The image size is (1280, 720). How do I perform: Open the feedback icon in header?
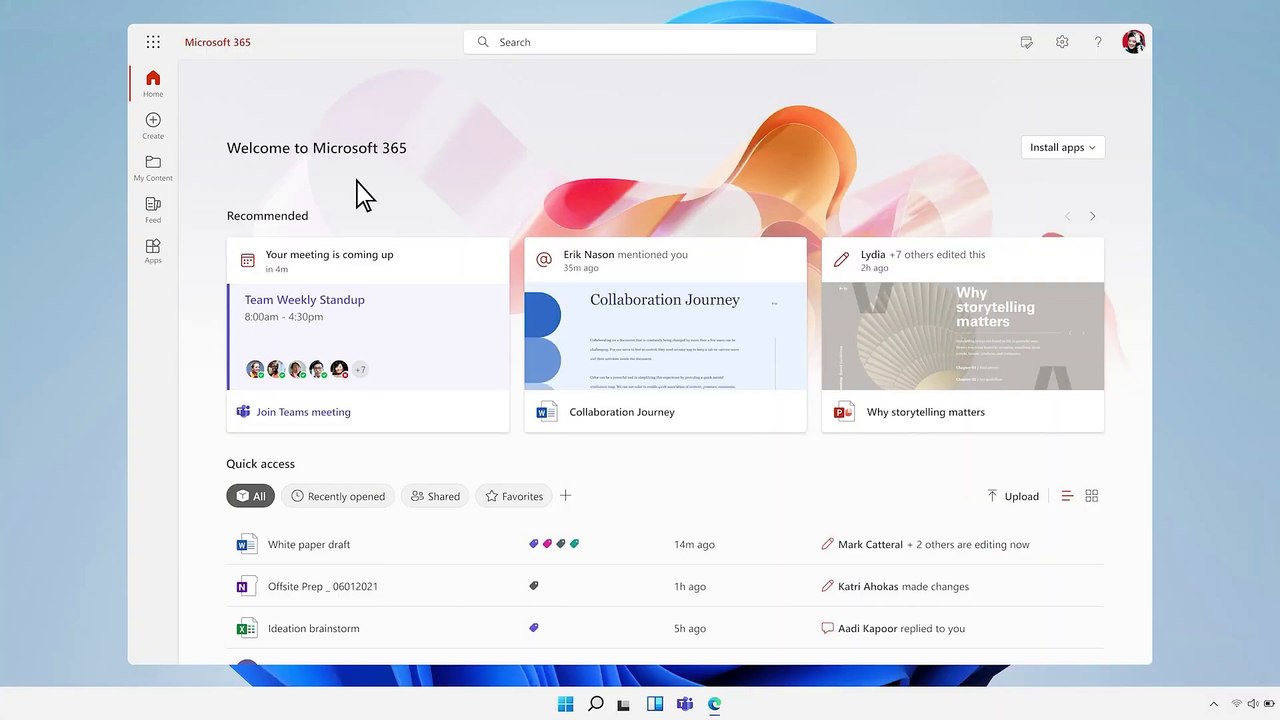pyautogui.click(x=1026, y=42)
